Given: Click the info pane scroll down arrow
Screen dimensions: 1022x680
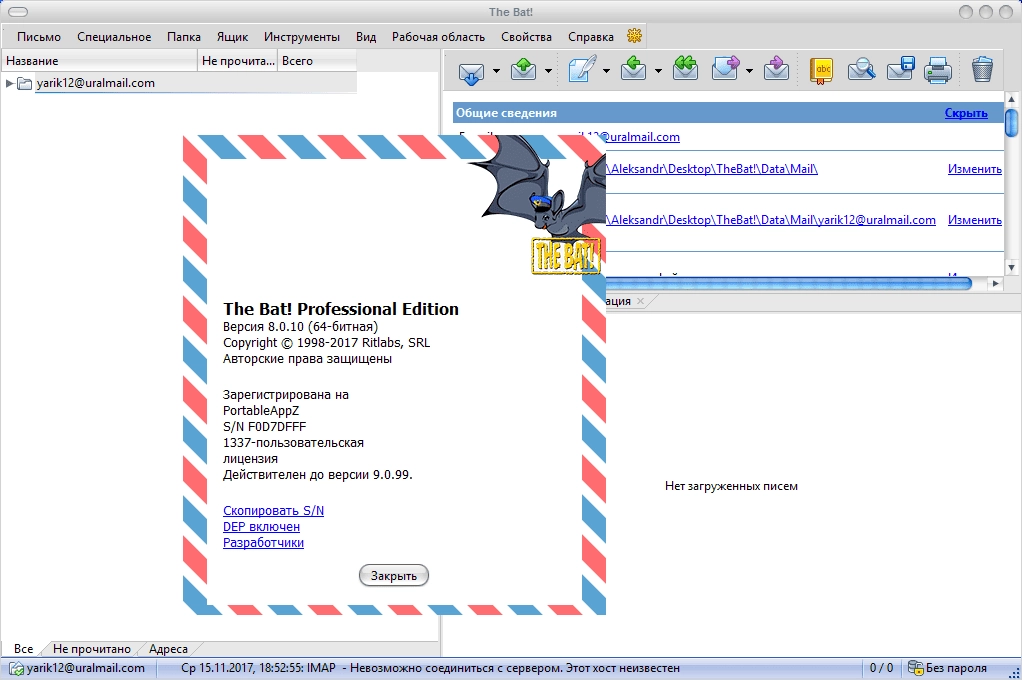Looking at the screenshot, I should coord(1012,267).
